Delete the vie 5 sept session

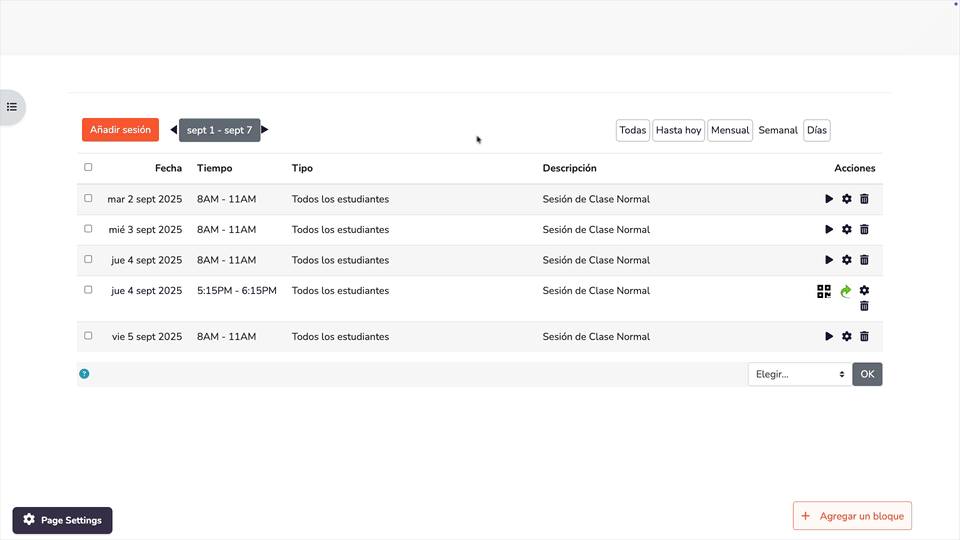[864, 337]
